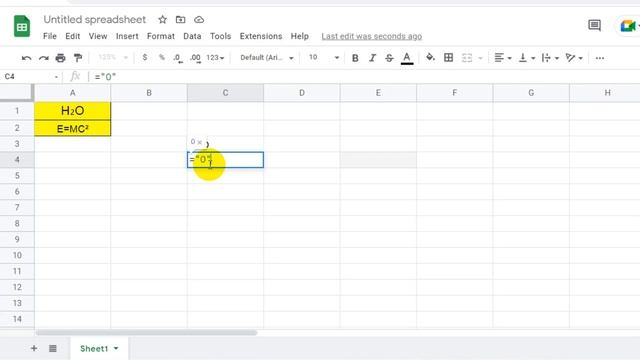Open the Insert menu
The width and height of the screenshot is (640, 360).
coord(127,36)
